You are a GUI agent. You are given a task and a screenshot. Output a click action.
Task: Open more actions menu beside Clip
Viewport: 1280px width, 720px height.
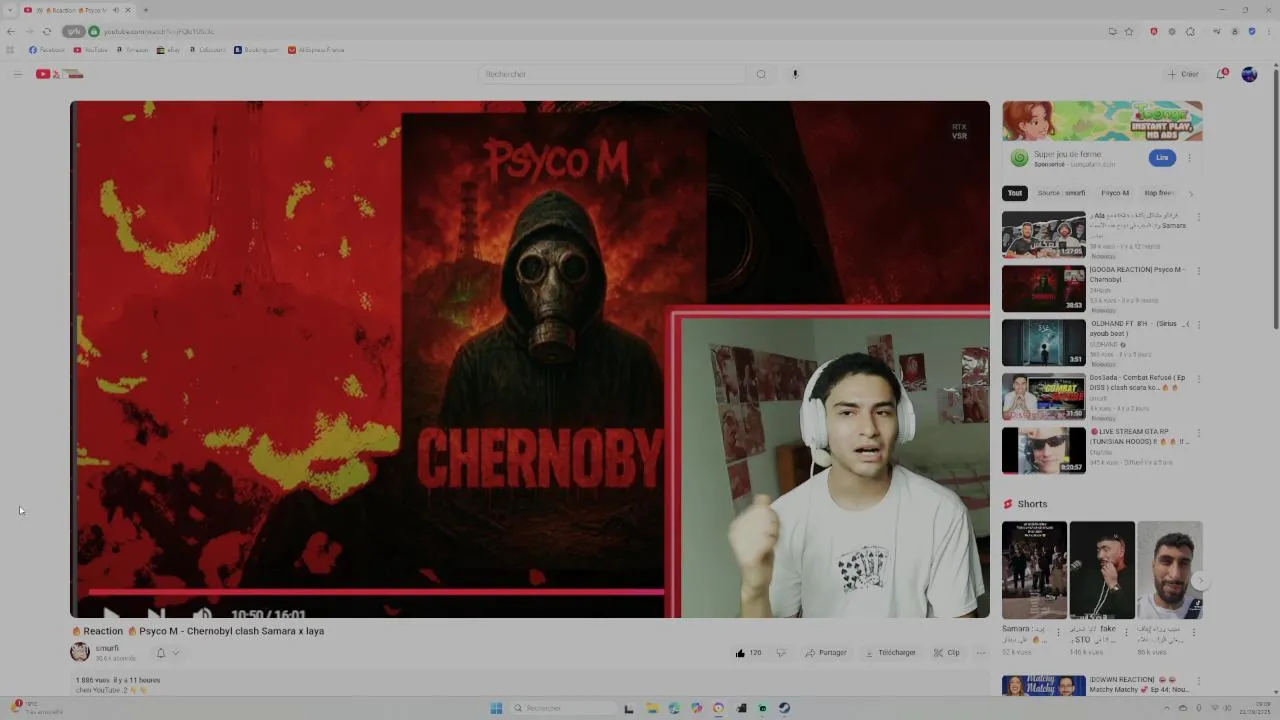pyautogui.click(x=981, y=653)
